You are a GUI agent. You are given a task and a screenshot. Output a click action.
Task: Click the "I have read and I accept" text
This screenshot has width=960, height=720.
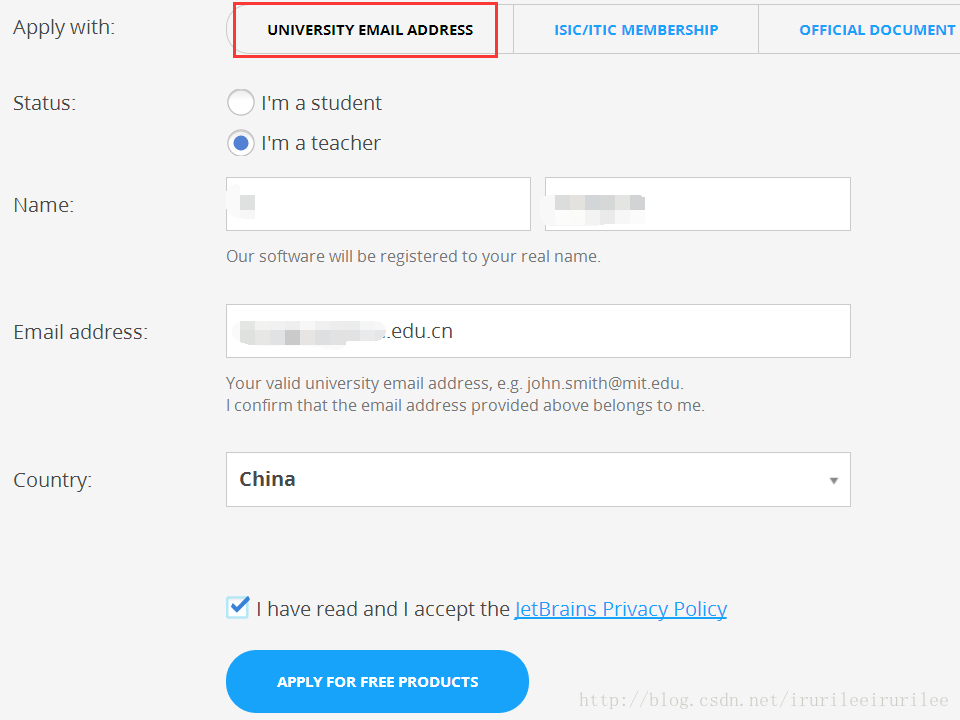click(383, 609)
